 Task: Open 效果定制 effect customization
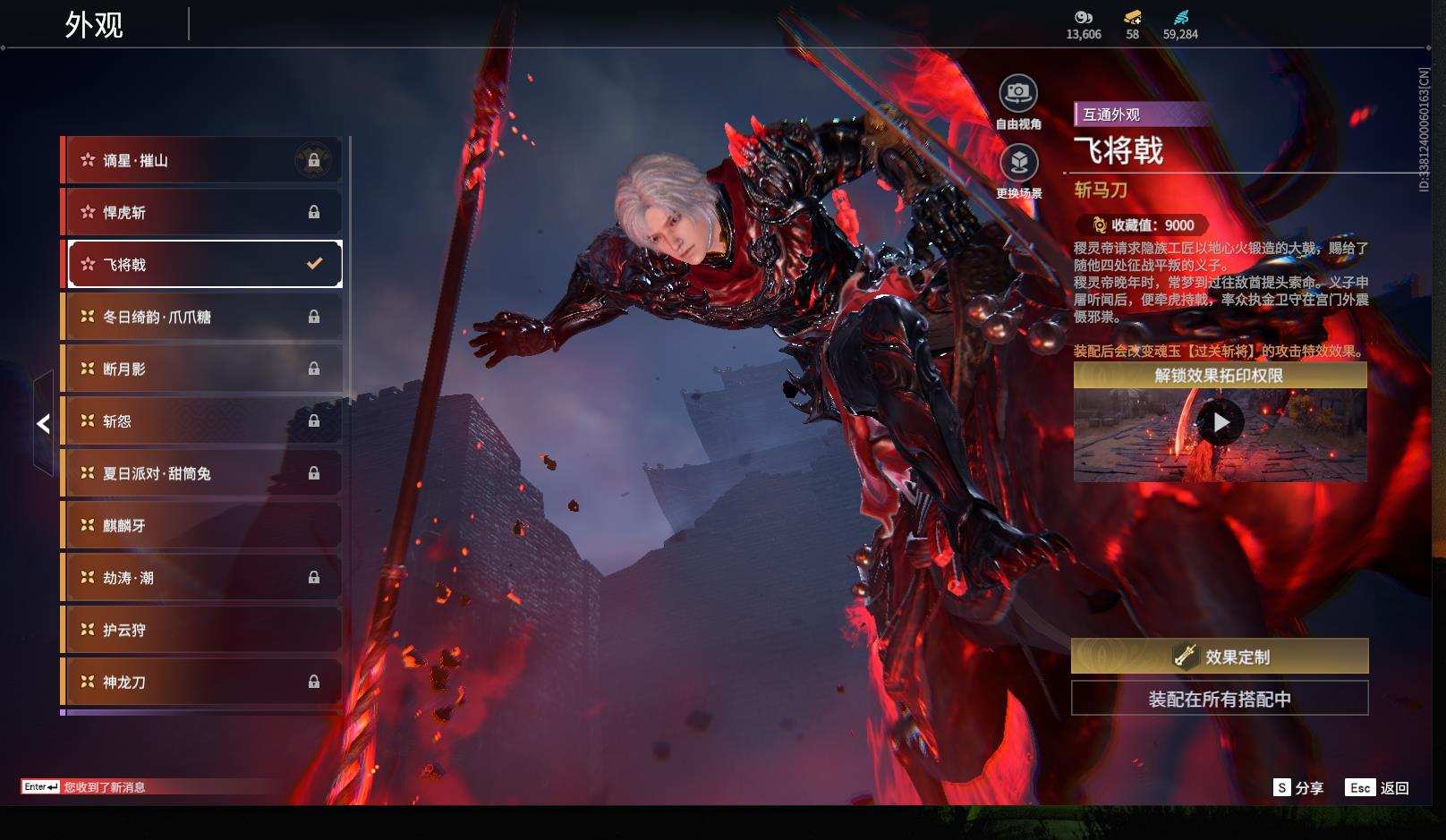1220,657
